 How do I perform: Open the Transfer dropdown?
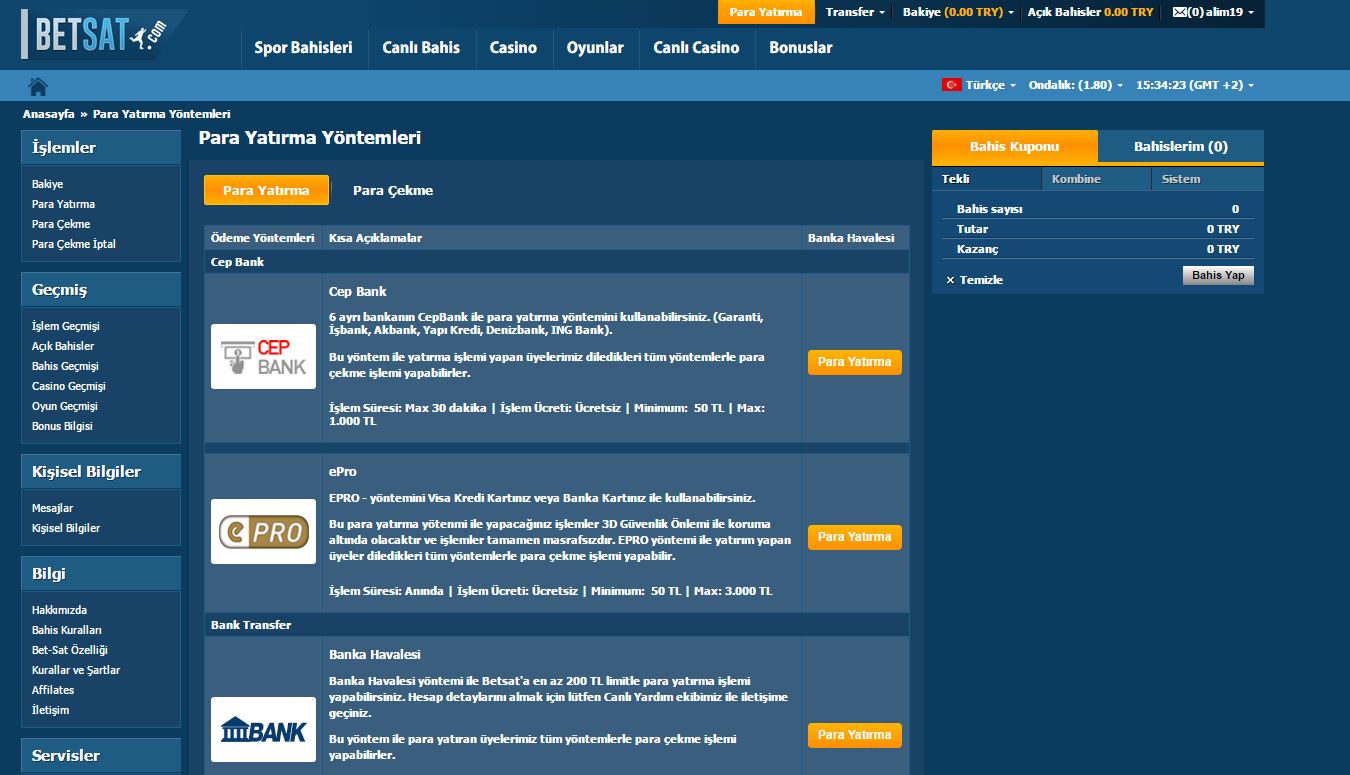click(x=855, y=12)
